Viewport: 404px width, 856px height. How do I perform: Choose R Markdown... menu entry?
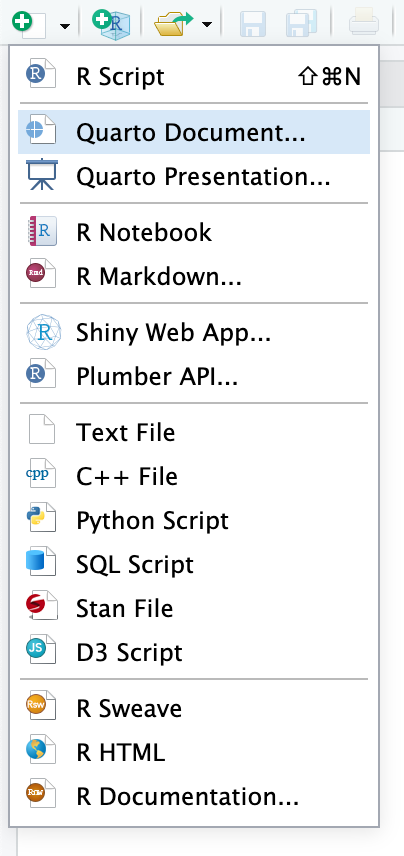coord(194,276)
